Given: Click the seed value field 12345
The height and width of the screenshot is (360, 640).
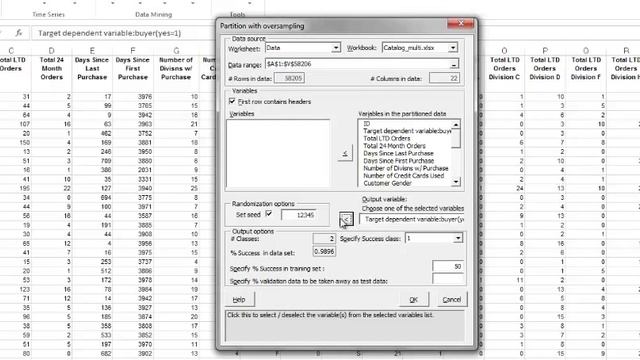Looking at the screenshot, I should click(x=298, y=215).
